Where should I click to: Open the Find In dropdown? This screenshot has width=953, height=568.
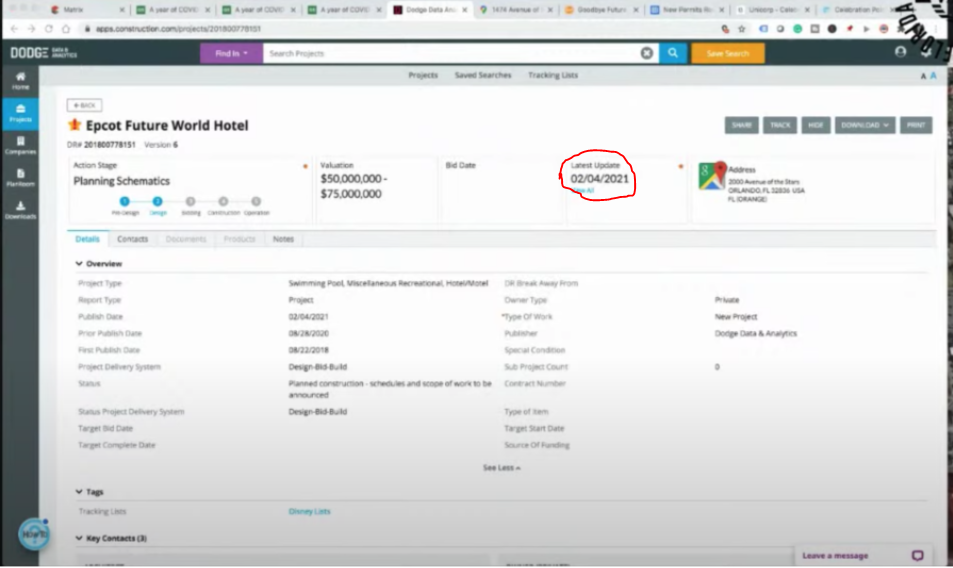tap(231, 53)
